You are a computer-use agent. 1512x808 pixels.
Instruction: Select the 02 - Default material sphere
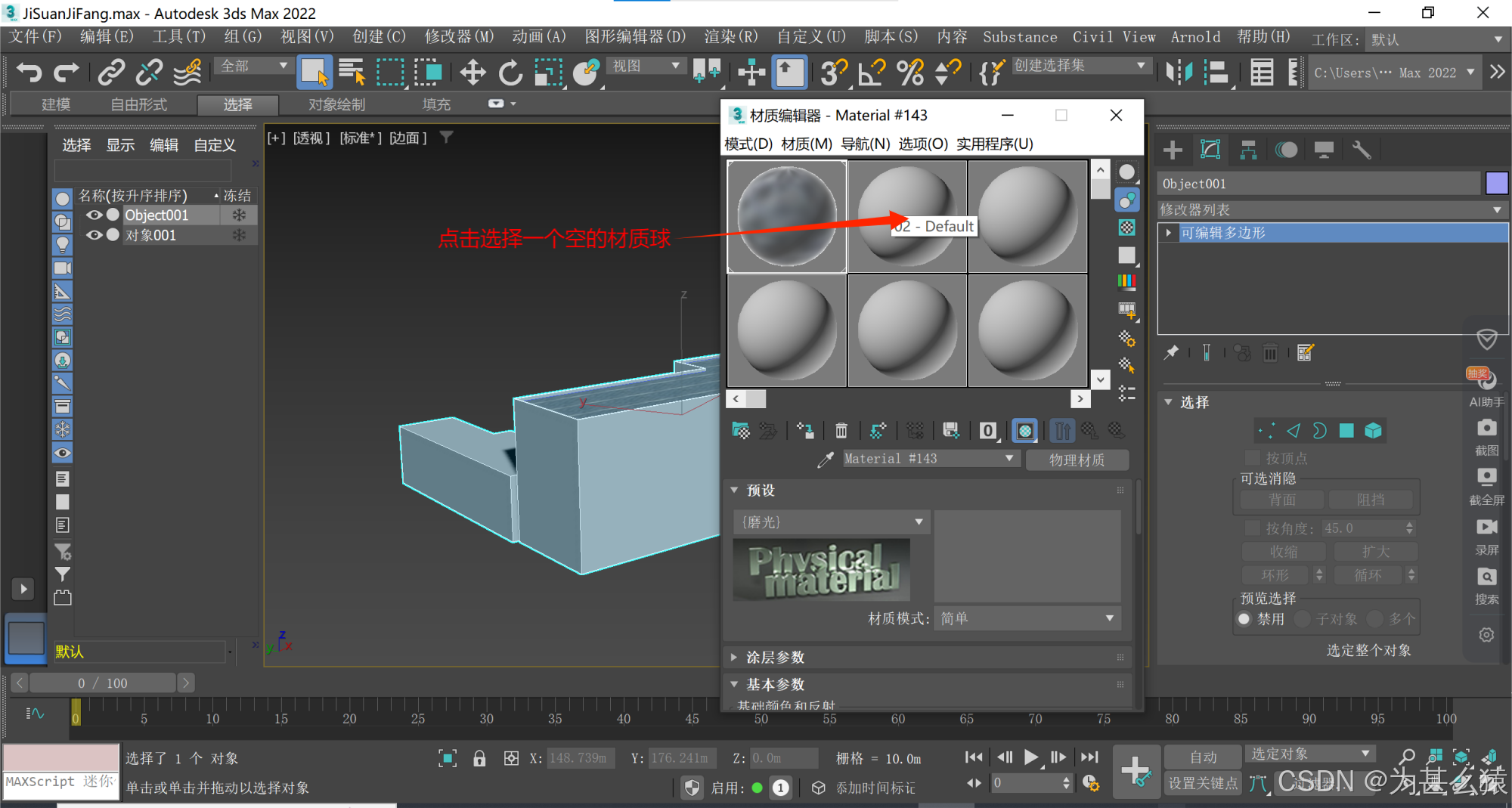coord(907,215)
